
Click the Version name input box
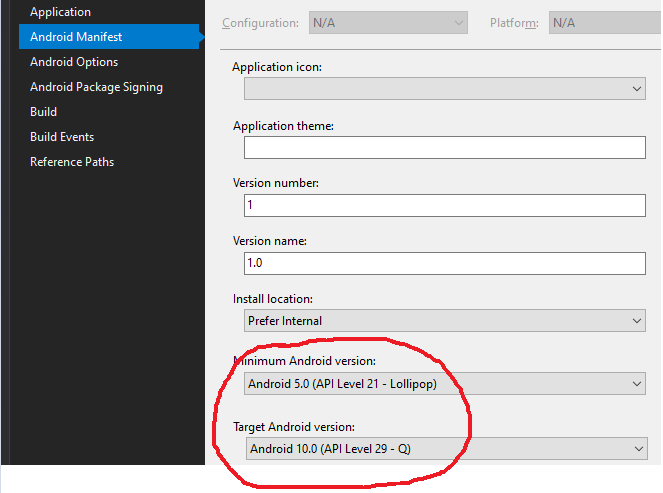(445, 263)
